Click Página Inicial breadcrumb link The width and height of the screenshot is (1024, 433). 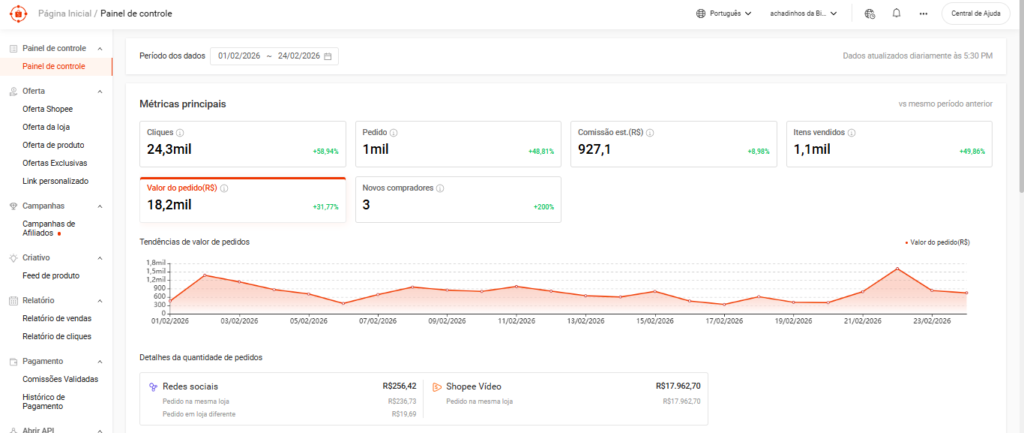(64, 14)
